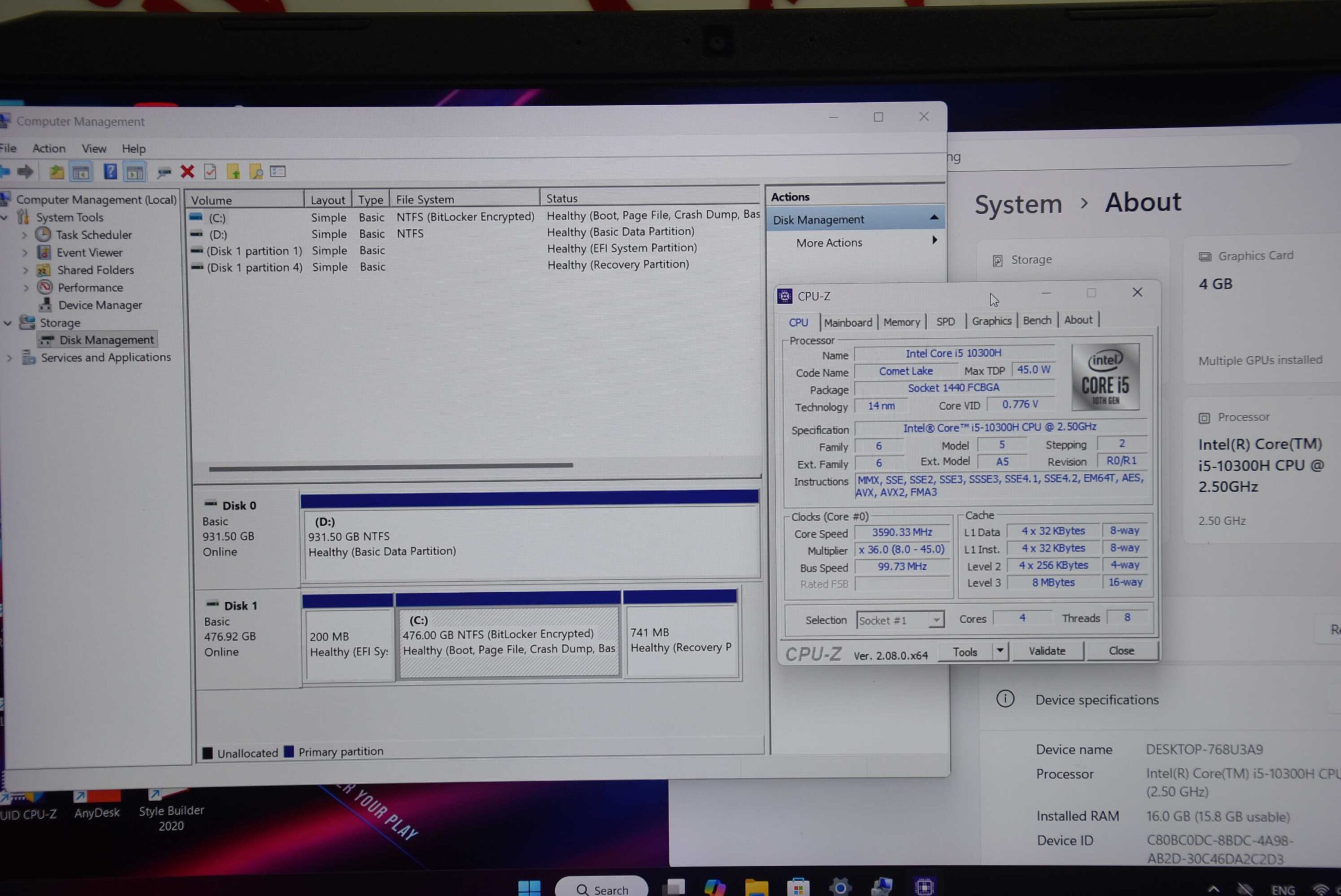The image size is (1341, 896).
Task: Click the Validate button in CPU-Z
Action: point(1047,651)
